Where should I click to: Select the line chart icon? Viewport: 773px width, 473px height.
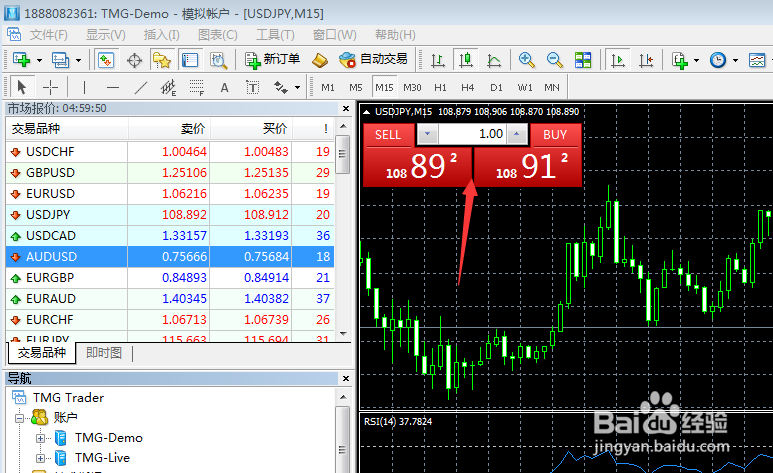point(493,60)
